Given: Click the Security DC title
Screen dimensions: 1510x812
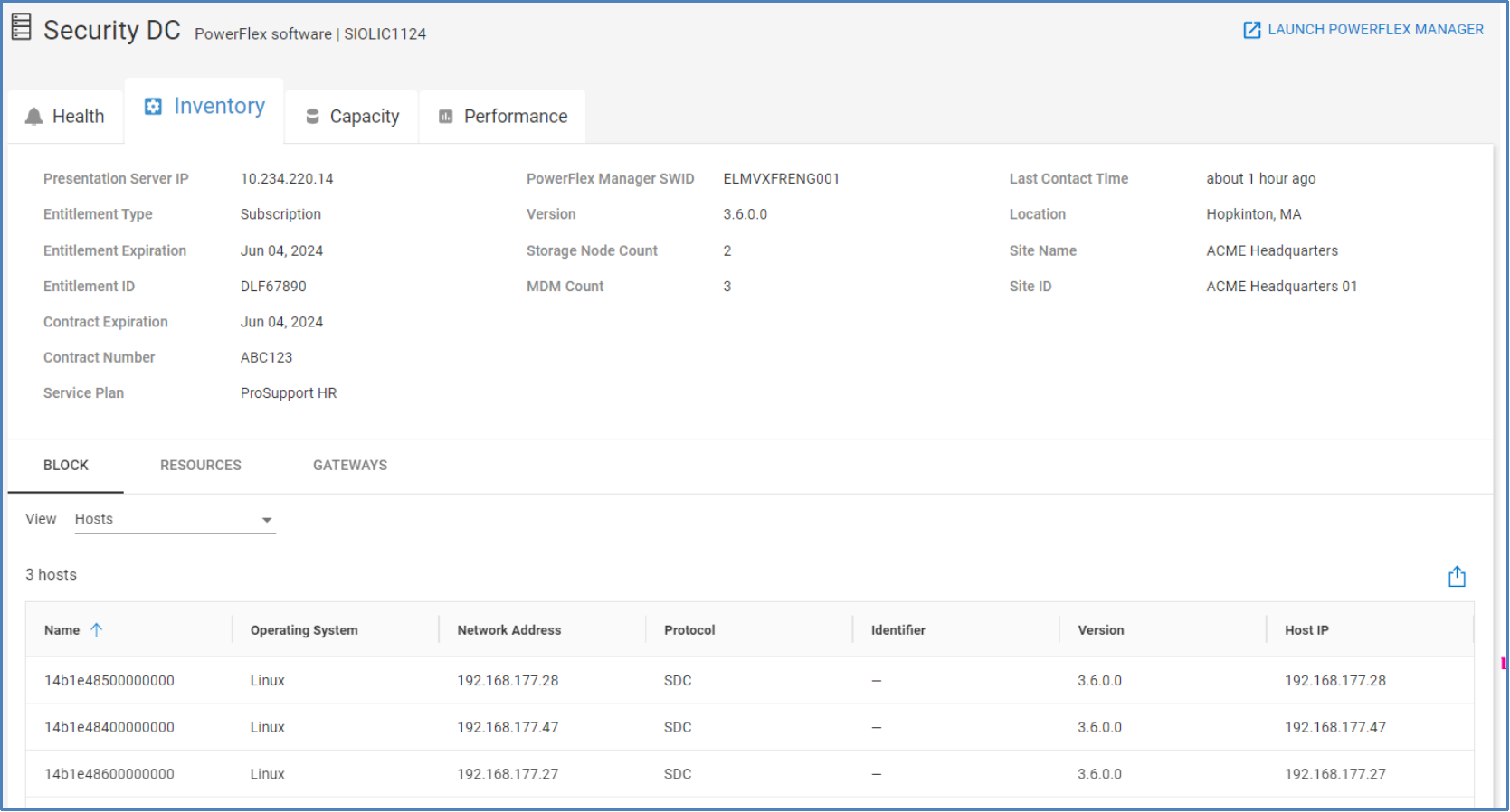Looking at the screenshot, I should [x=112, y=30].
